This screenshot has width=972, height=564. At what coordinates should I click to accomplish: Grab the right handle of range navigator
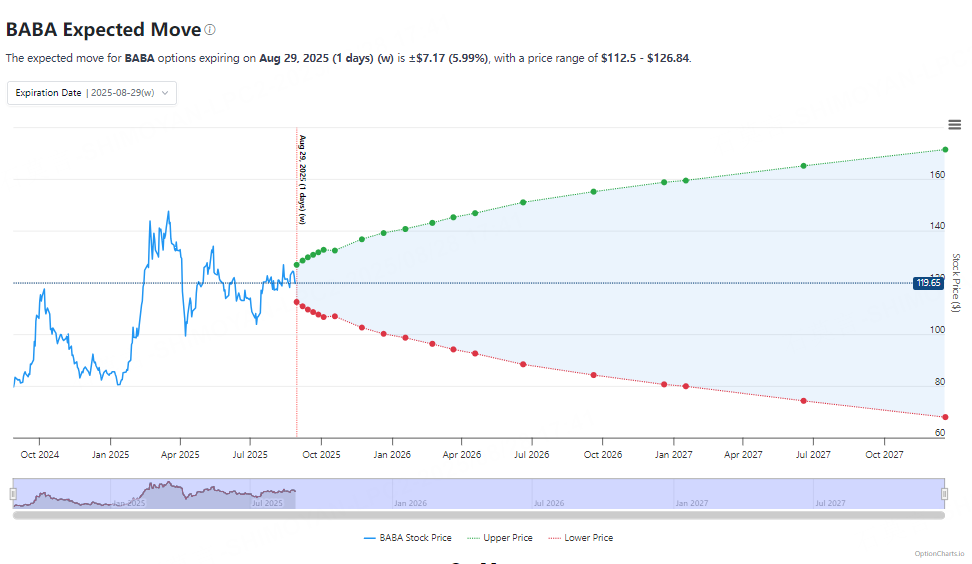945,494
